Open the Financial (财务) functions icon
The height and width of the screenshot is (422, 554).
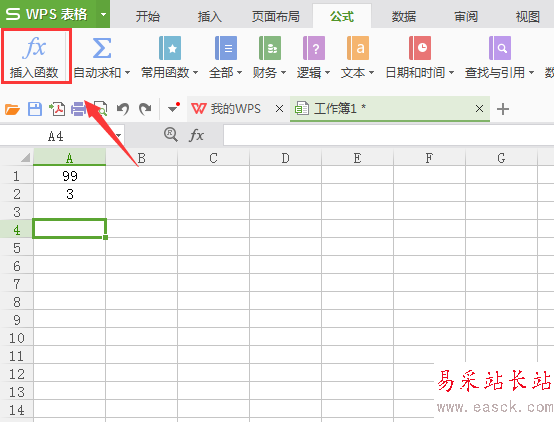tap(270, 48)
